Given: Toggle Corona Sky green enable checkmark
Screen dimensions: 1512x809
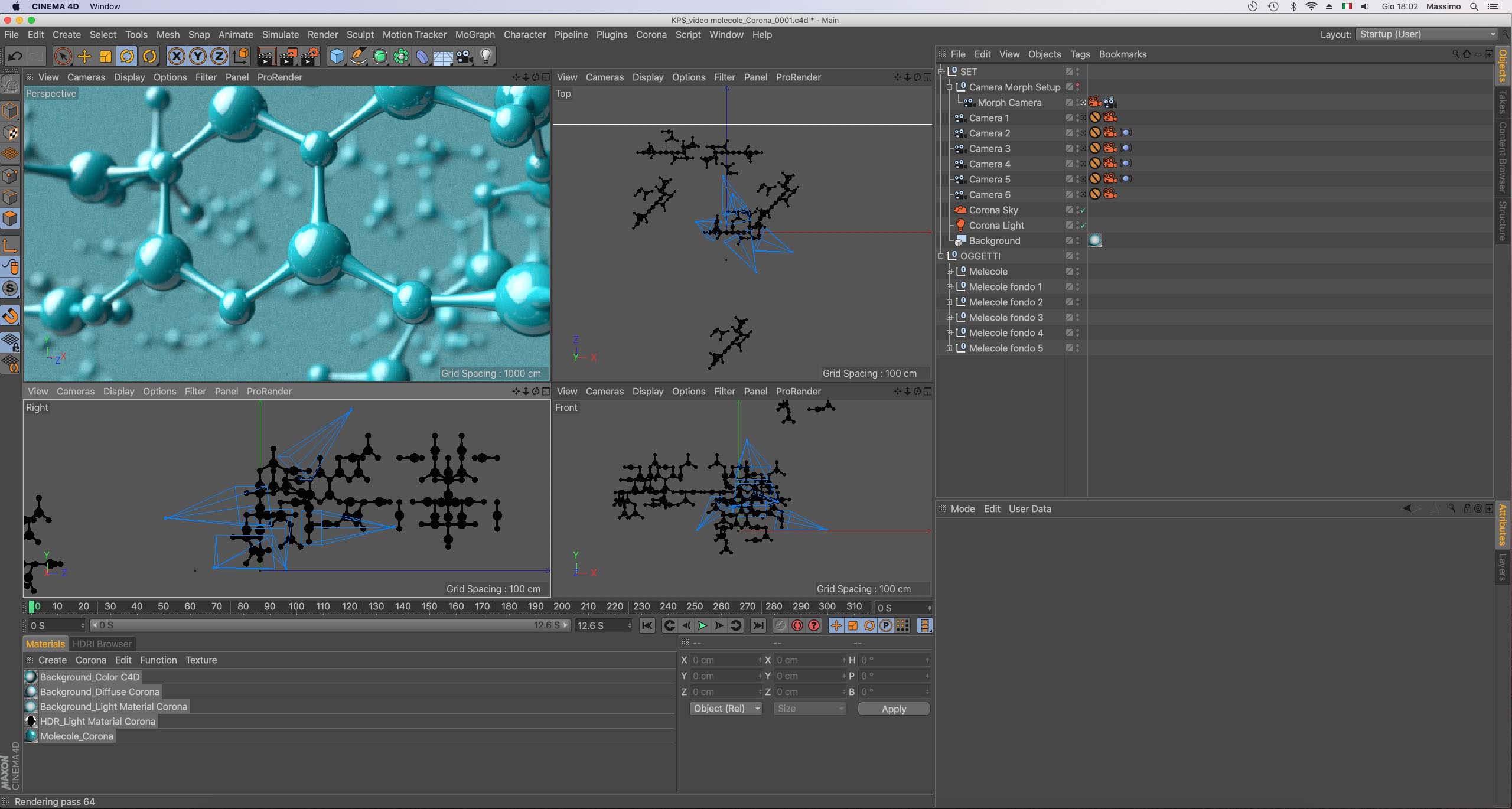Looking at the screenshot, I should click(1083, 210).
